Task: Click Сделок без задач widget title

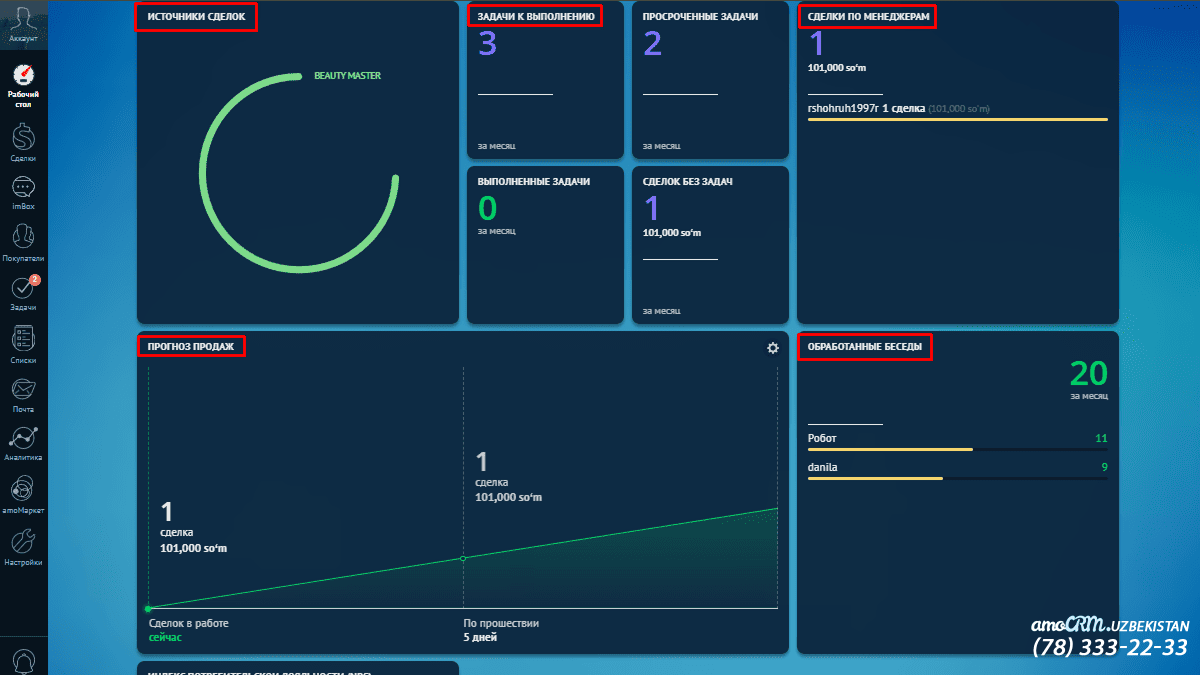Action: pyautogui.click(x=688, y=181)
